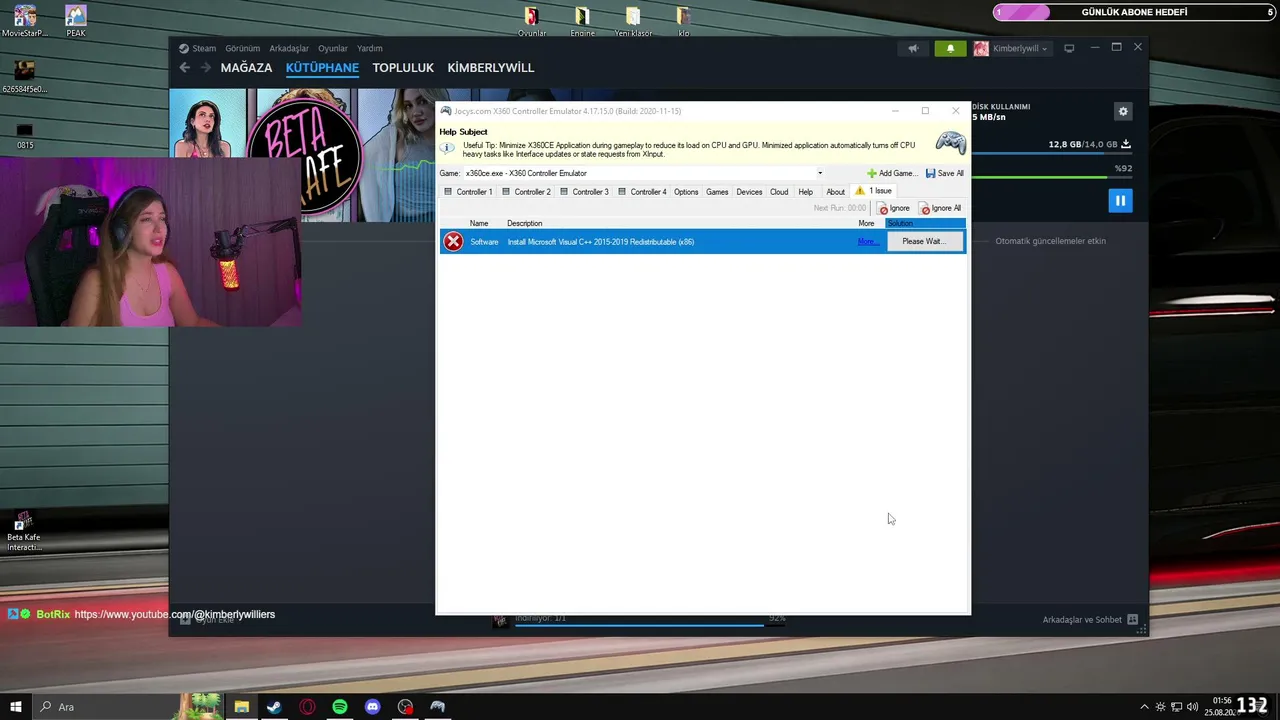Viewport: 1280px width, 720px height.
Task: Select the 1 Issue tab
Action: pyautogui.click(x=873, y=190)
